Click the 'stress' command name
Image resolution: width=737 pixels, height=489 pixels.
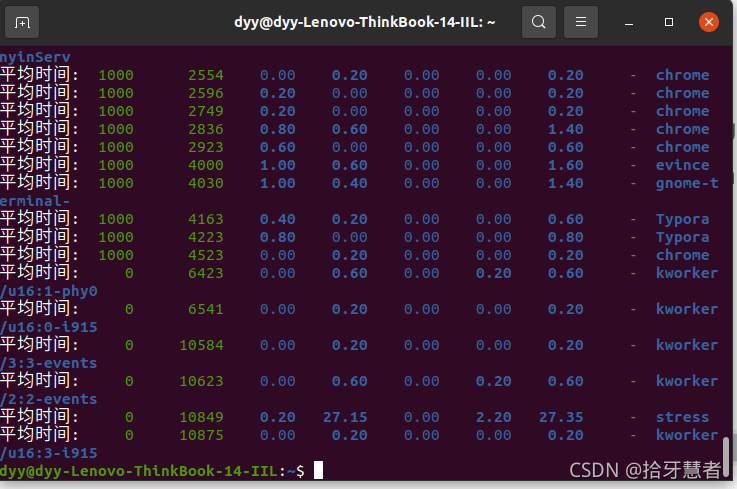[682, 417]
